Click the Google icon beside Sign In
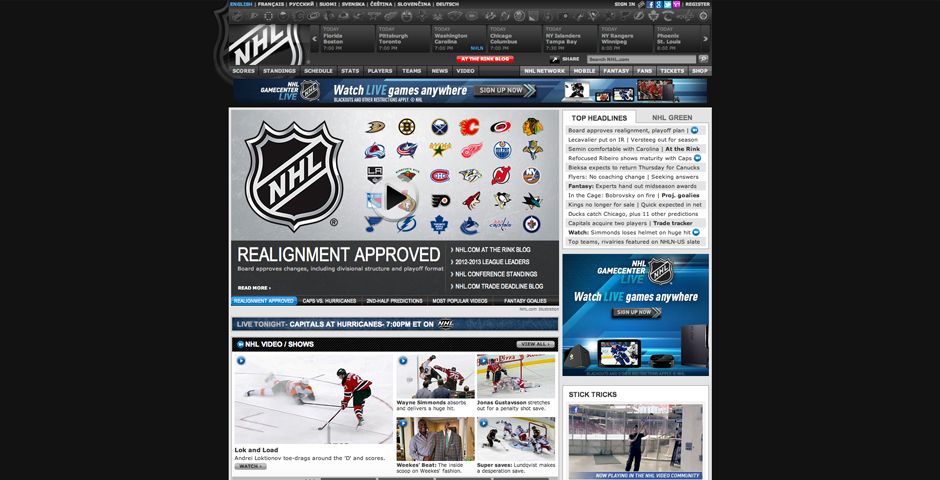Screen dimensions: 940x480 point(659,4)
